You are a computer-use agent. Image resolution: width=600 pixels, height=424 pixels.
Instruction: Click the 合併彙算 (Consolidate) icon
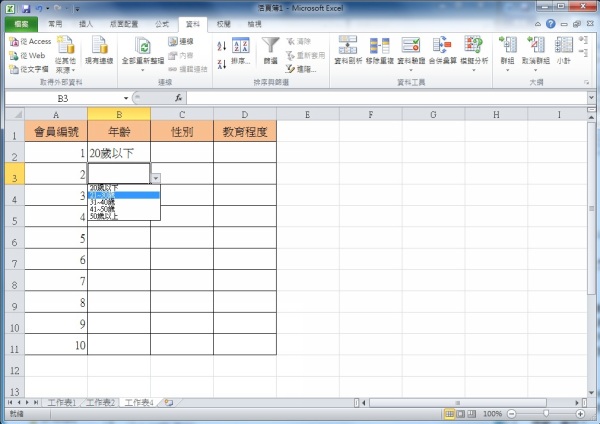[441, 50]
